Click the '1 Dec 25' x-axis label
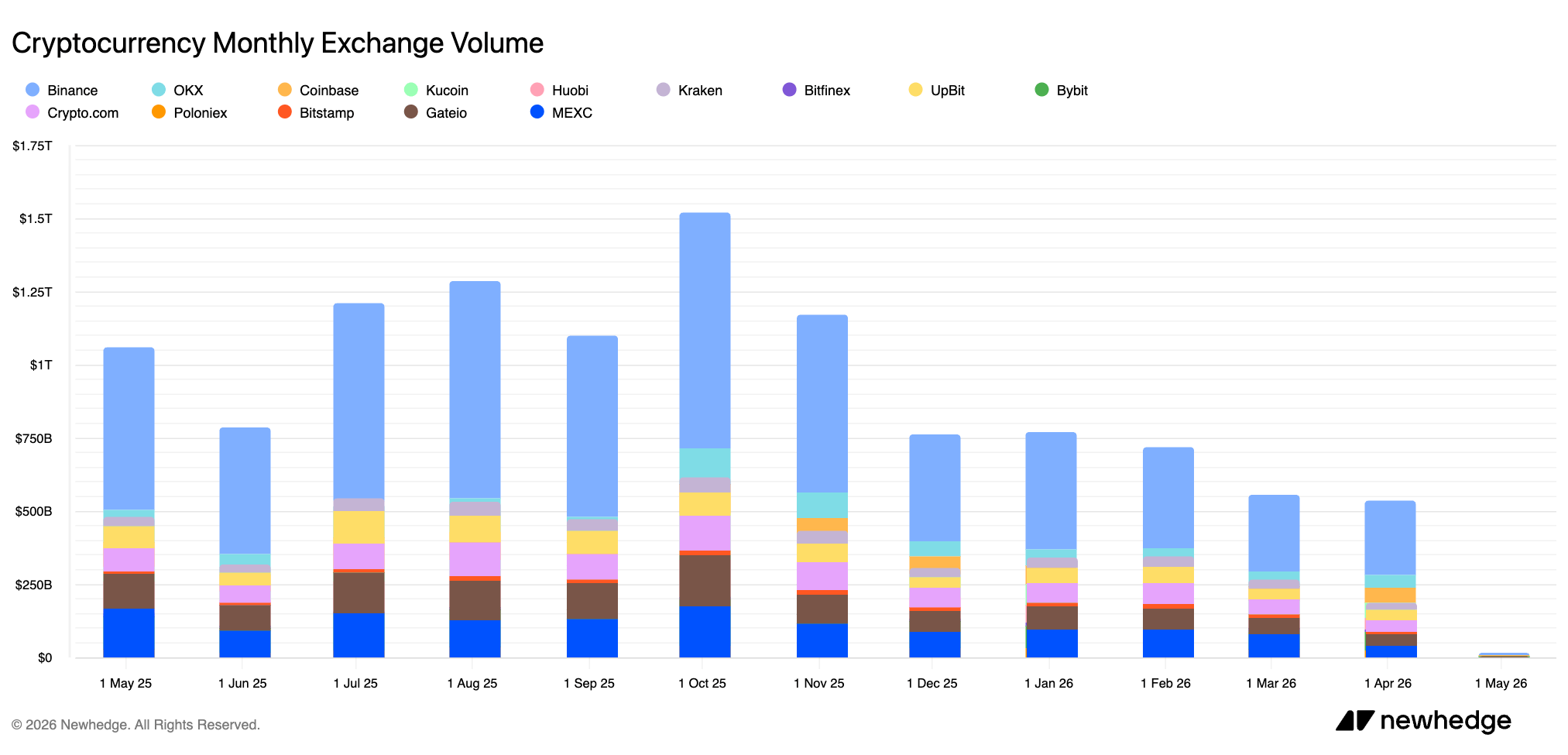The height and width of the screenshot is (755, 1568). point(932,683)
